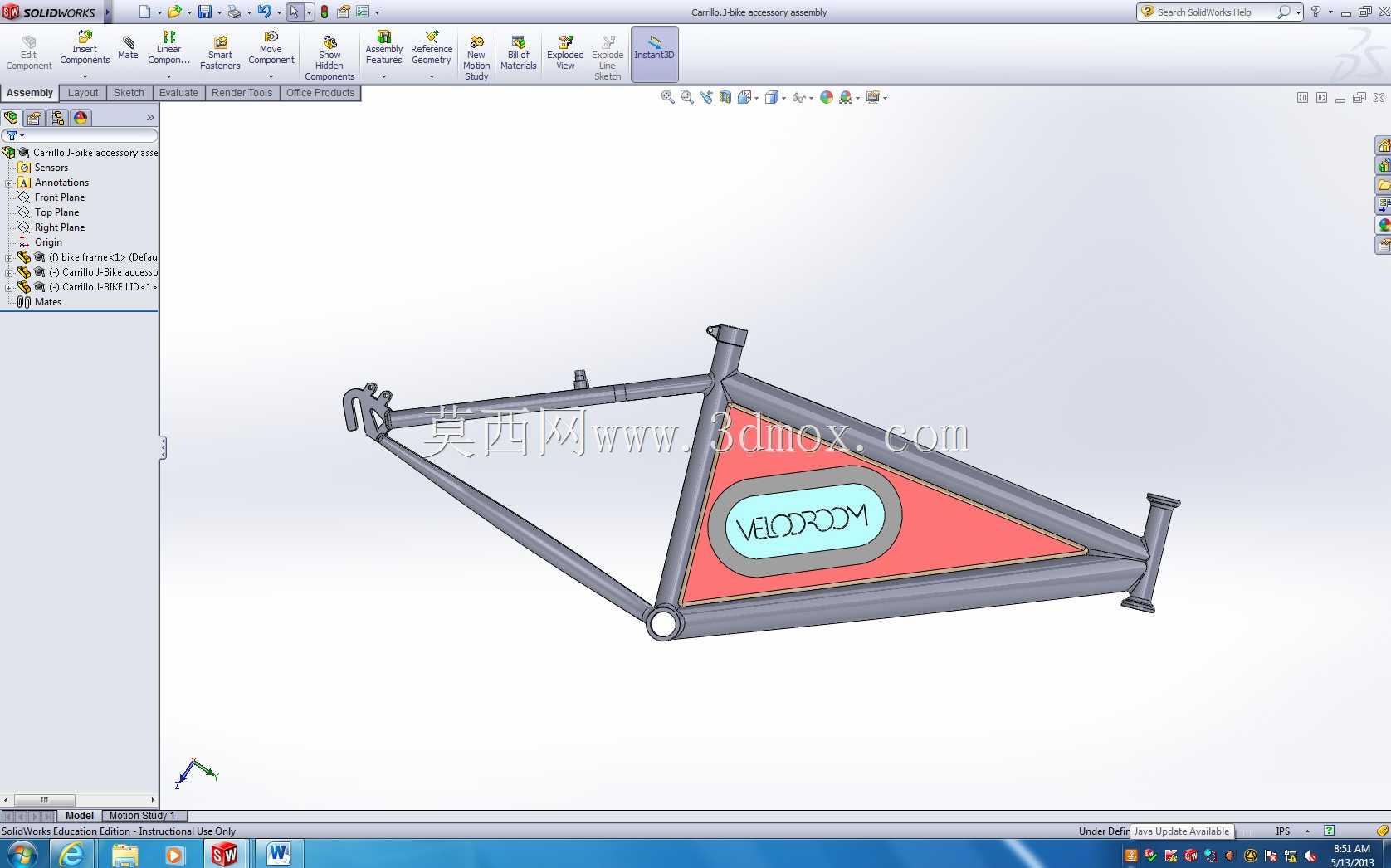The width and height of the screenshot is (1391, 868).
Task: Click the Save icon
Action: click(x=204, y=12)
